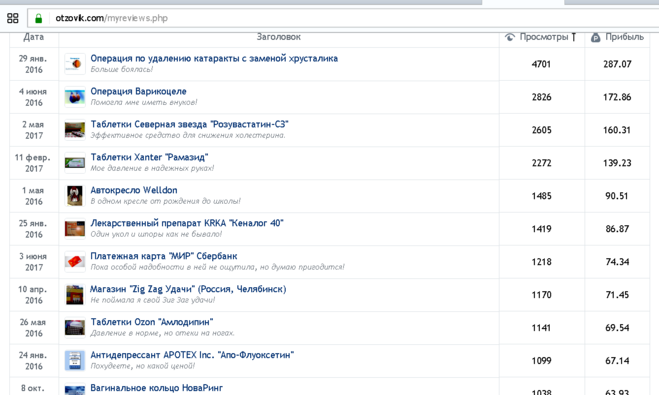Click the green padlock security icon

pos(39,18)
